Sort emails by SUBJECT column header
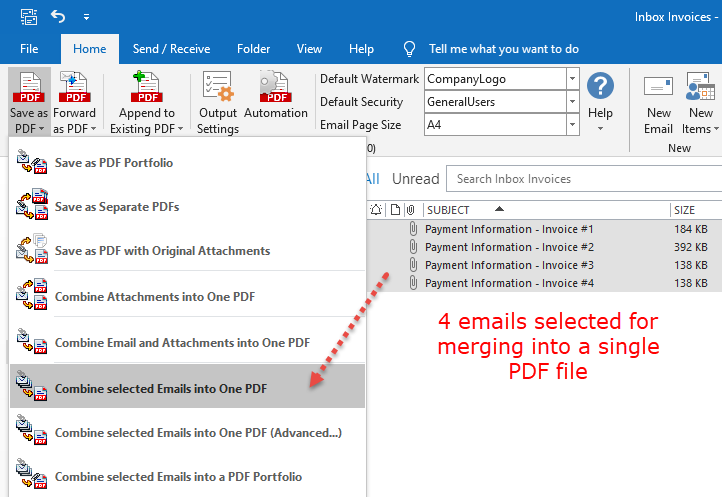The width and height of the screenshot is (722, 497). [x=448, y=210]
